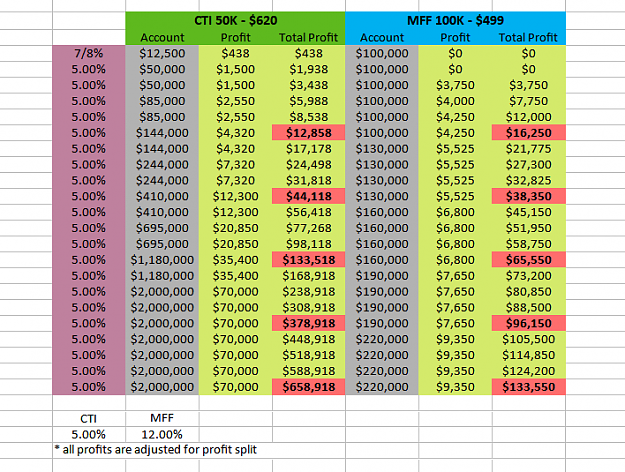The height and width of the screenshot is (472, 625).
Task: Click the final $658,918 CTI total cell
Action: [309, 387]
